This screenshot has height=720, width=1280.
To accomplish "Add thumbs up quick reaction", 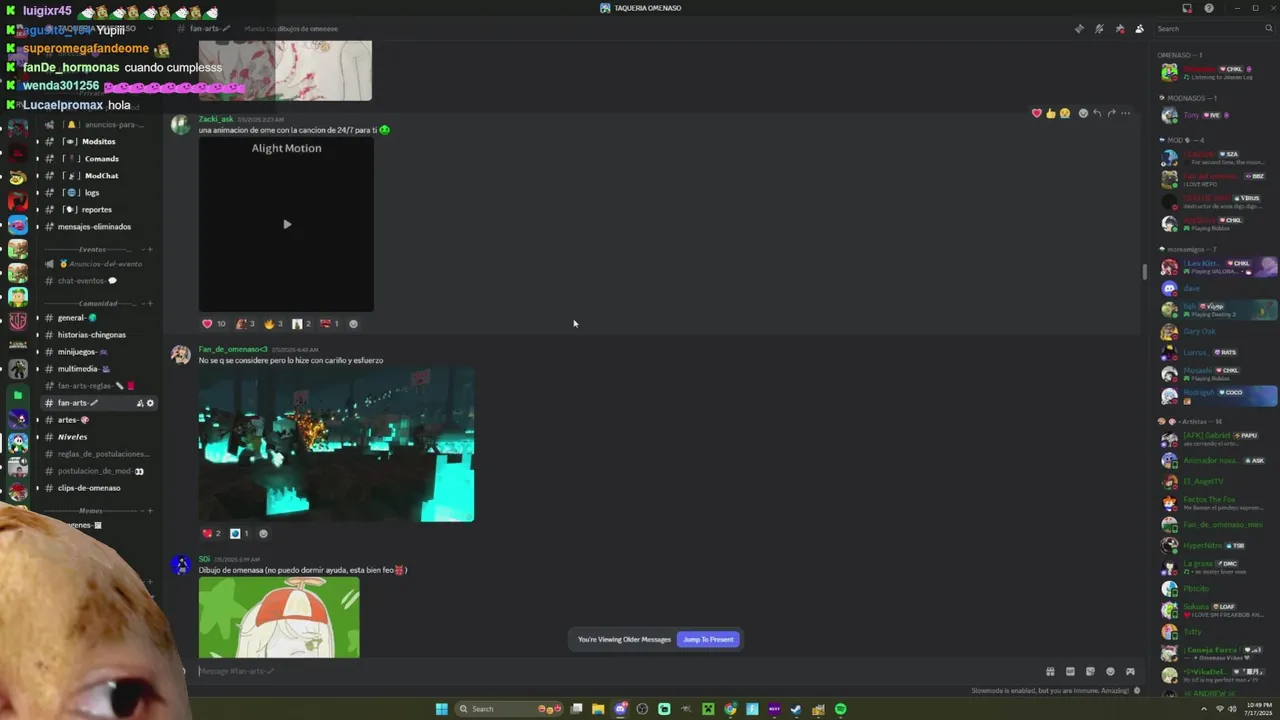I will pyautogui.click(x=1051, y=113).
